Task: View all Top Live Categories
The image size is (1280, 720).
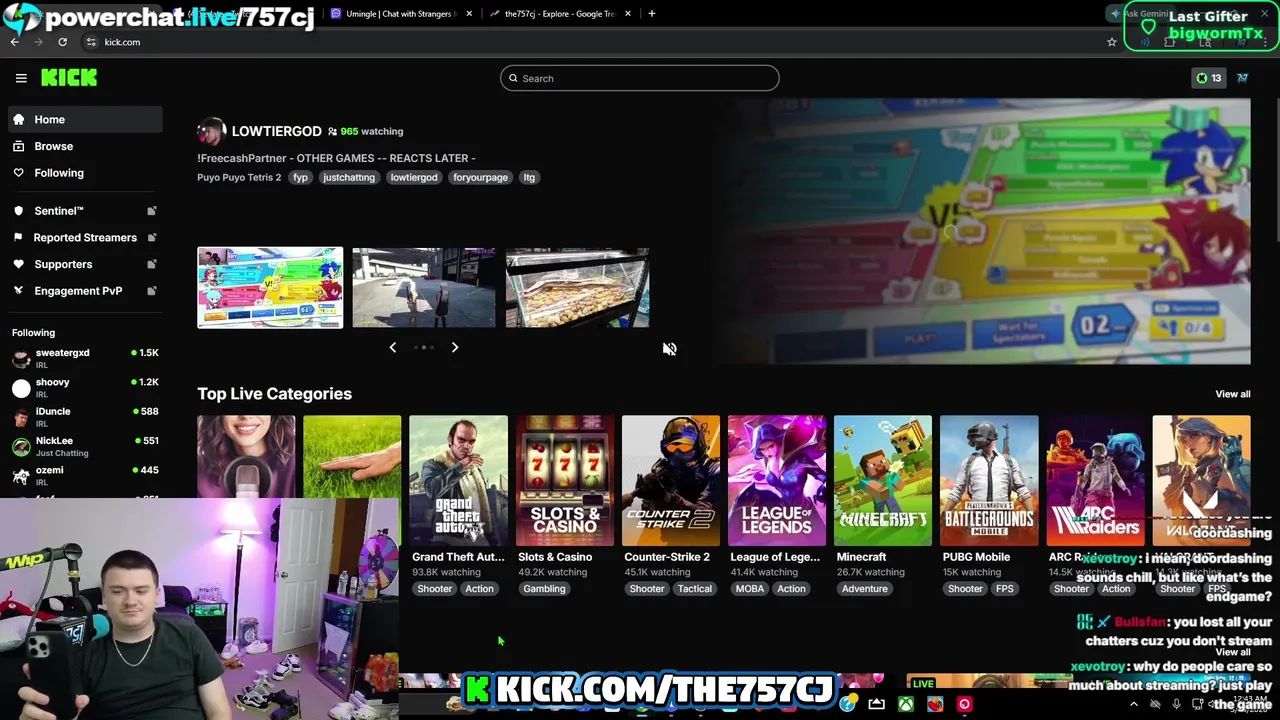Action: (x=1232, y=394)
